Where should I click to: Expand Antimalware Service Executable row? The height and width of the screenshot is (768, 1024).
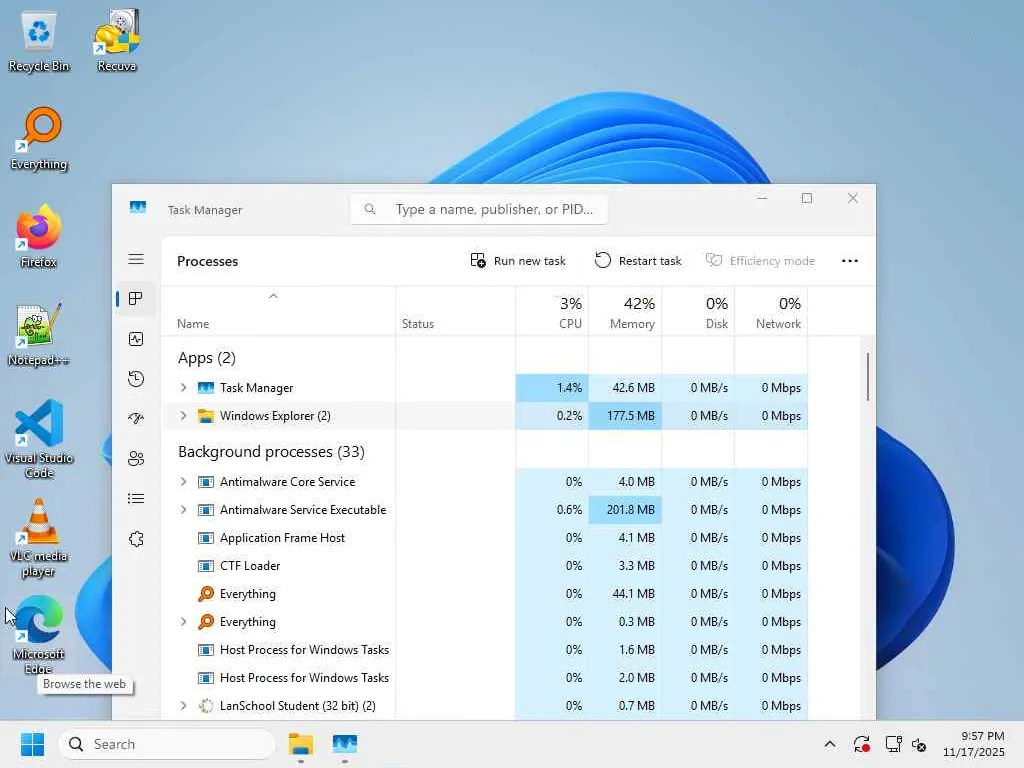[x=184, y=509]
